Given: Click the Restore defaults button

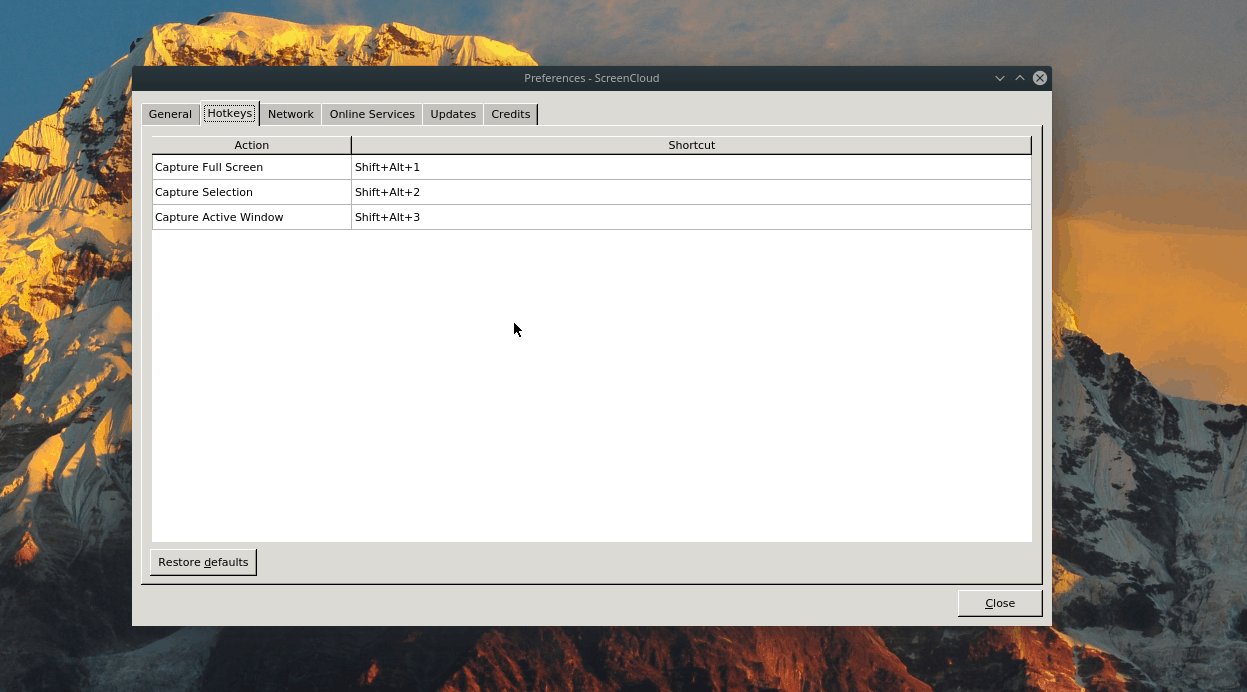Looking at the screenshot, I should point(203,562).
